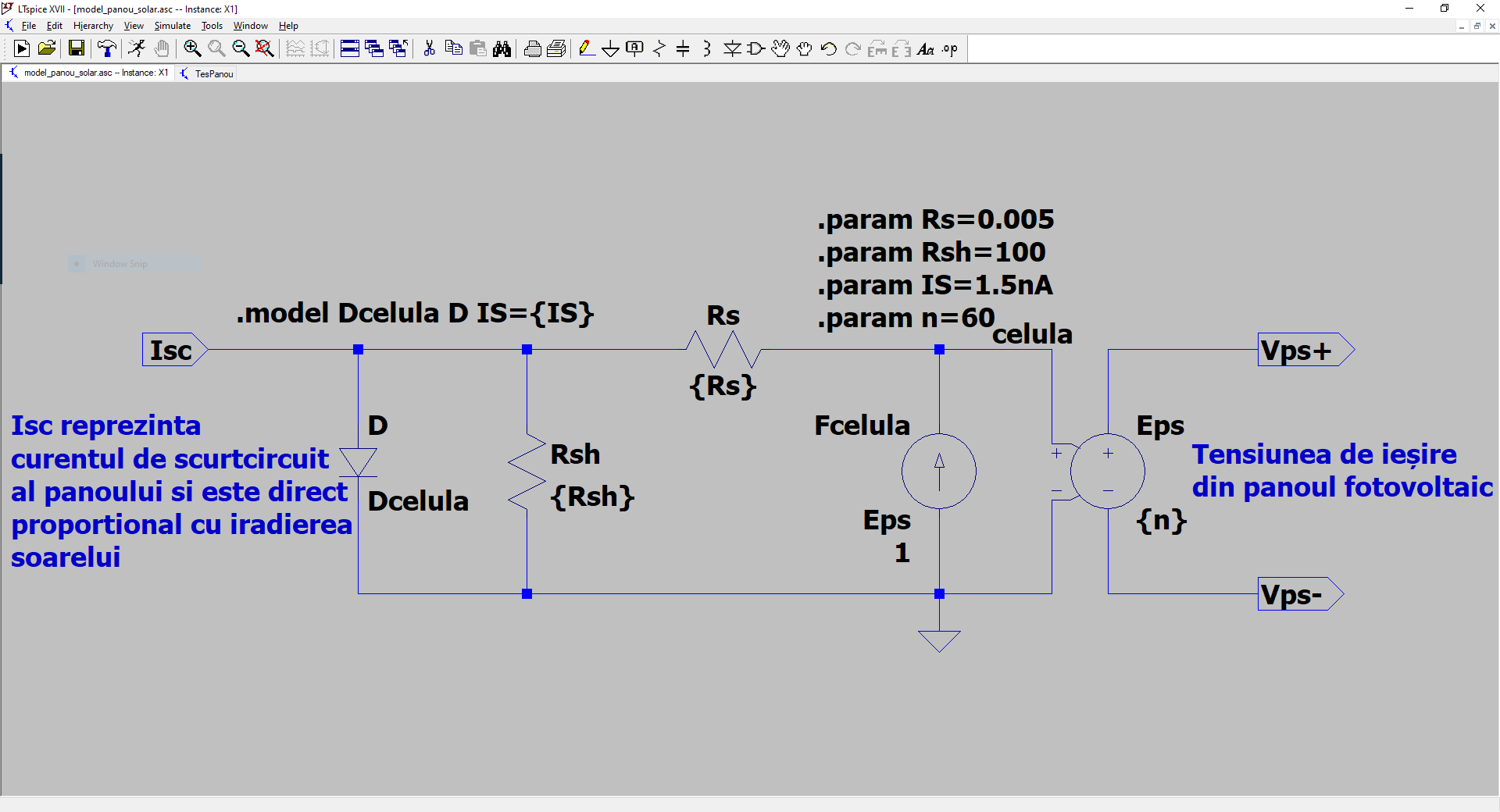Image resolution: width=1500 pixels, height=812 pixels.
Task: Open the Hierarchy menu
Action: [x=93, y=26]
